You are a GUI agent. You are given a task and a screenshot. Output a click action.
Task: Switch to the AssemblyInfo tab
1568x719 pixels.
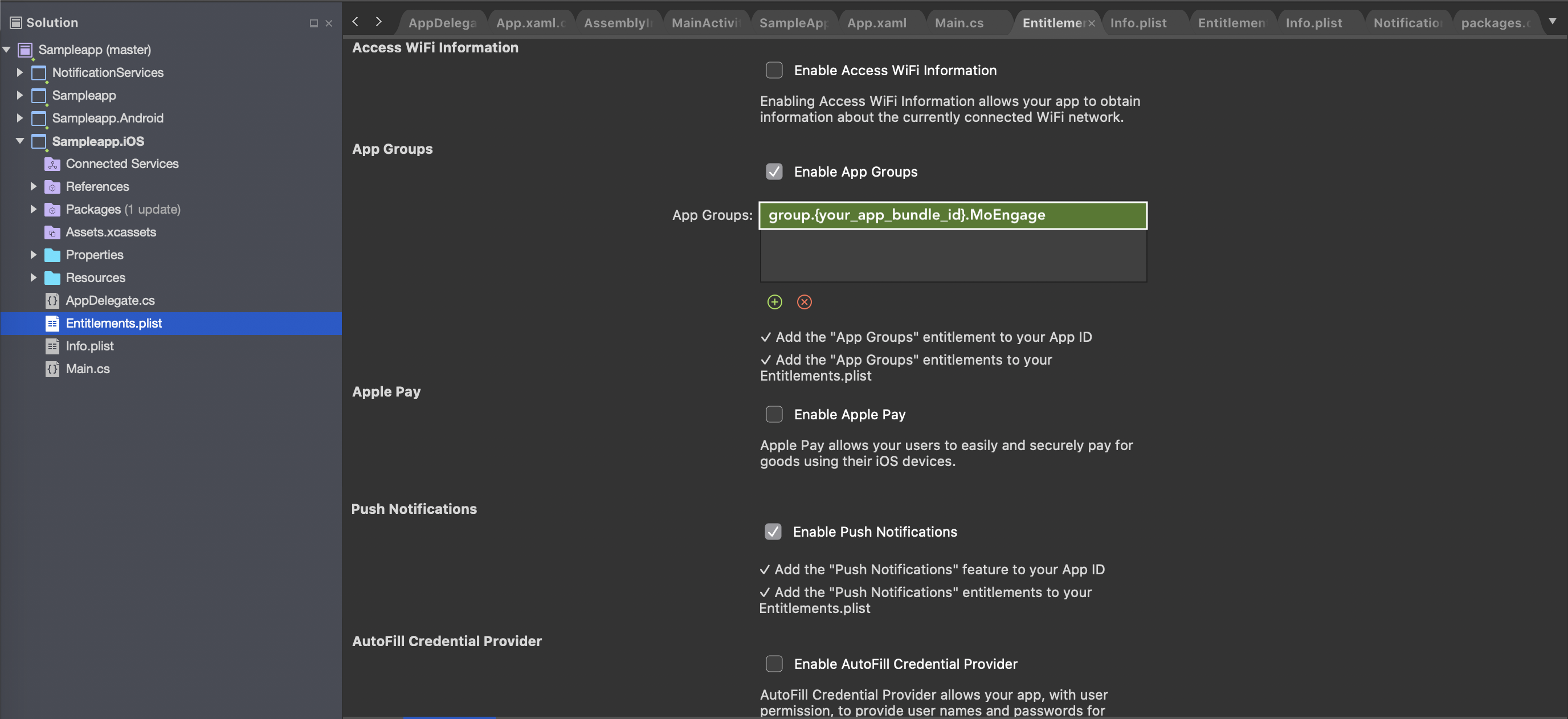(x=618, y=23)
